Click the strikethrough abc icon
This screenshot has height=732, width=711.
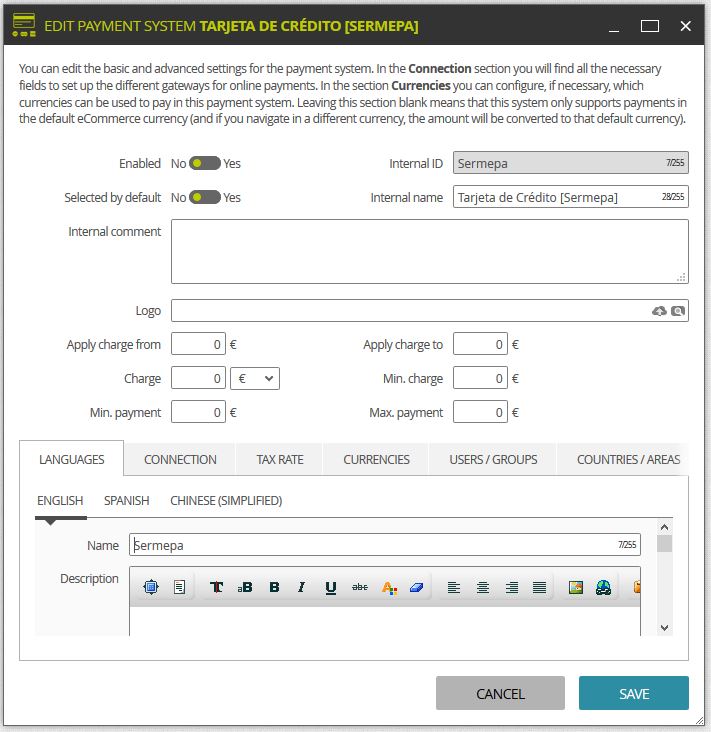(x=359, y=587)
